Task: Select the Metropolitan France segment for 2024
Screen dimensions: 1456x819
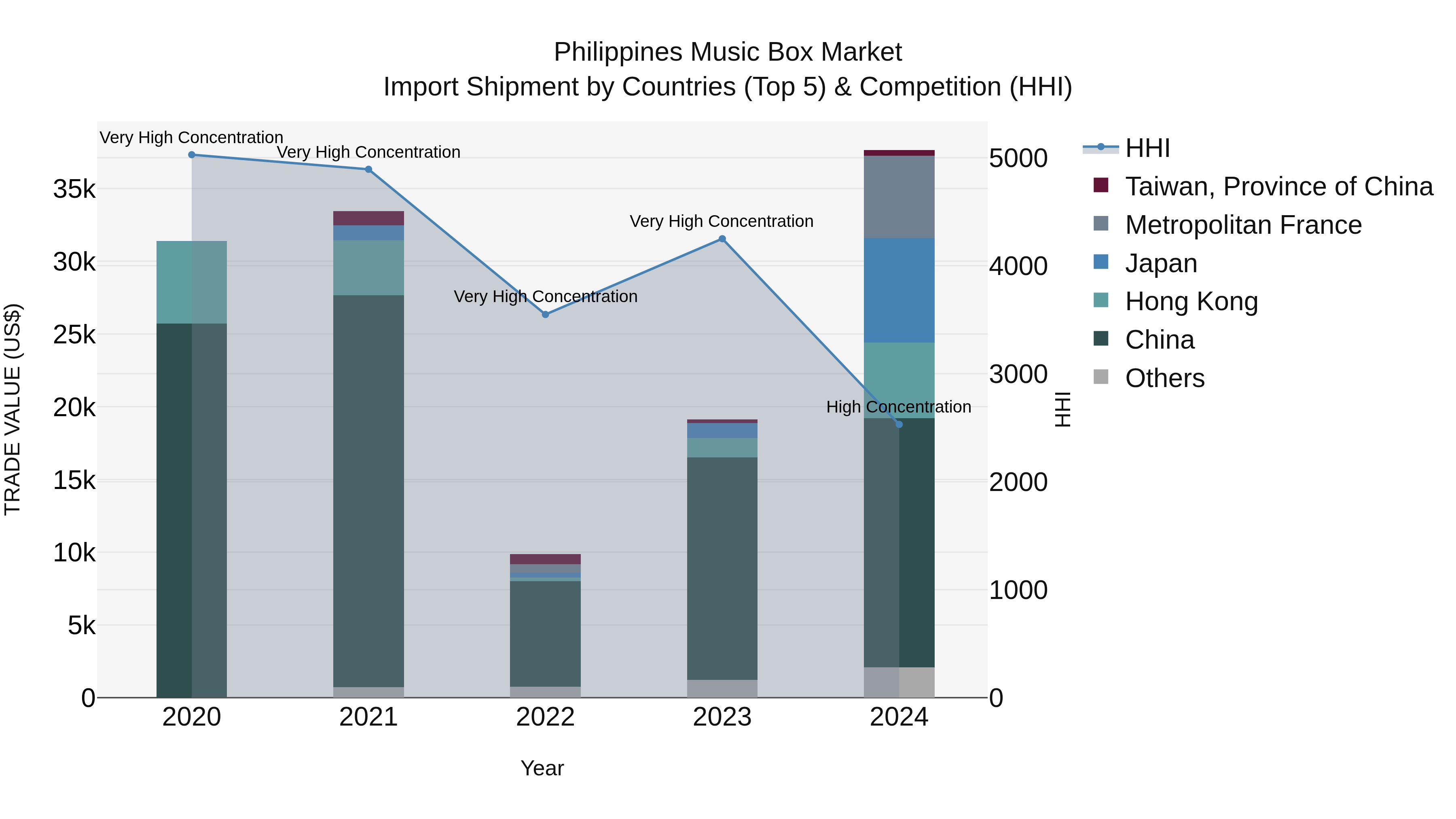Action: click(899, 197)
